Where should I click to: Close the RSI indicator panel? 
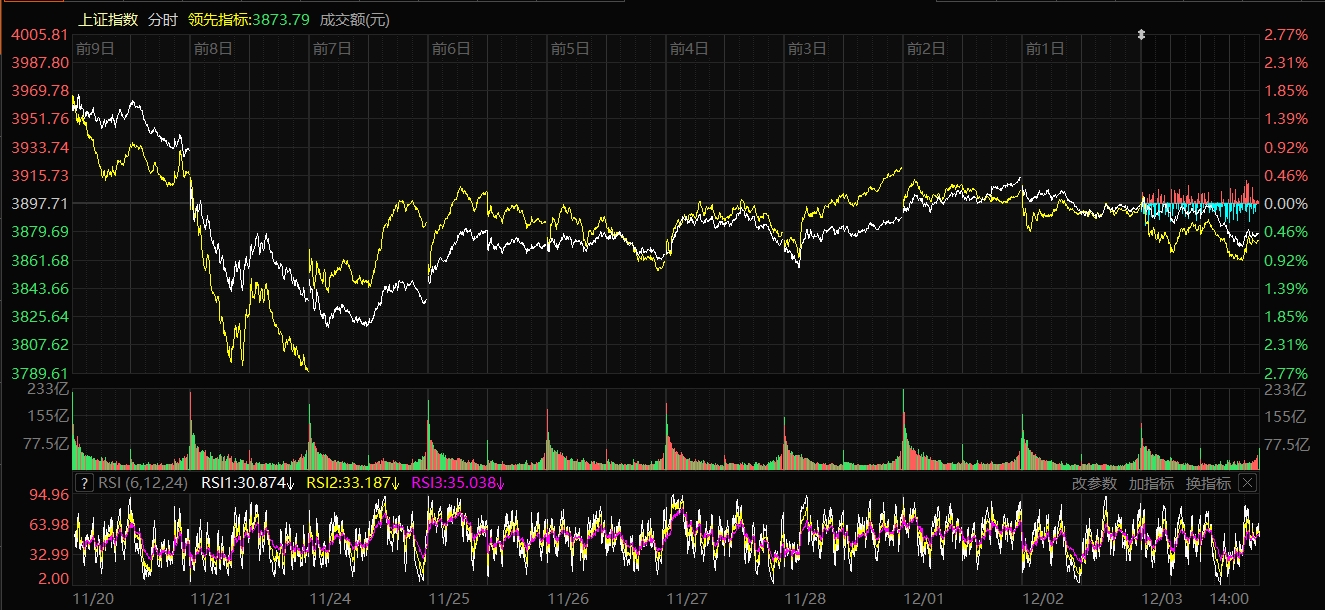tap(1247, 483)
